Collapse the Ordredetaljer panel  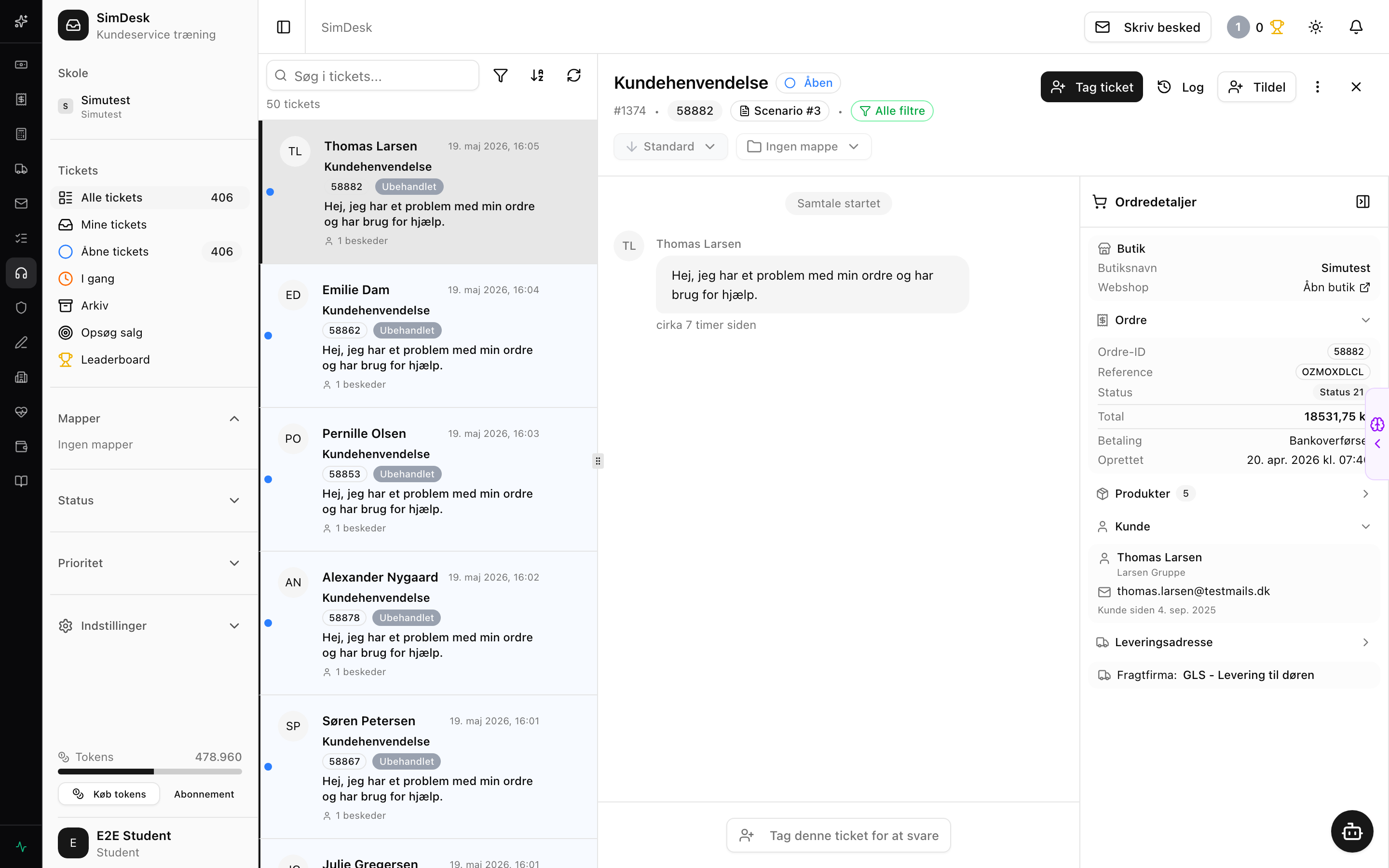(x=1362, y=202)
